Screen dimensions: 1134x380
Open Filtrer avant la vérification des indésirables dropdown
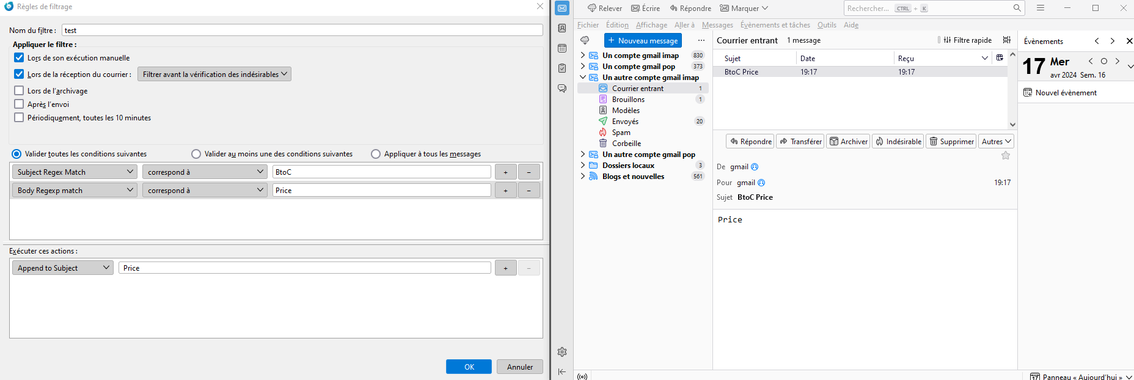tap(214, 74)
